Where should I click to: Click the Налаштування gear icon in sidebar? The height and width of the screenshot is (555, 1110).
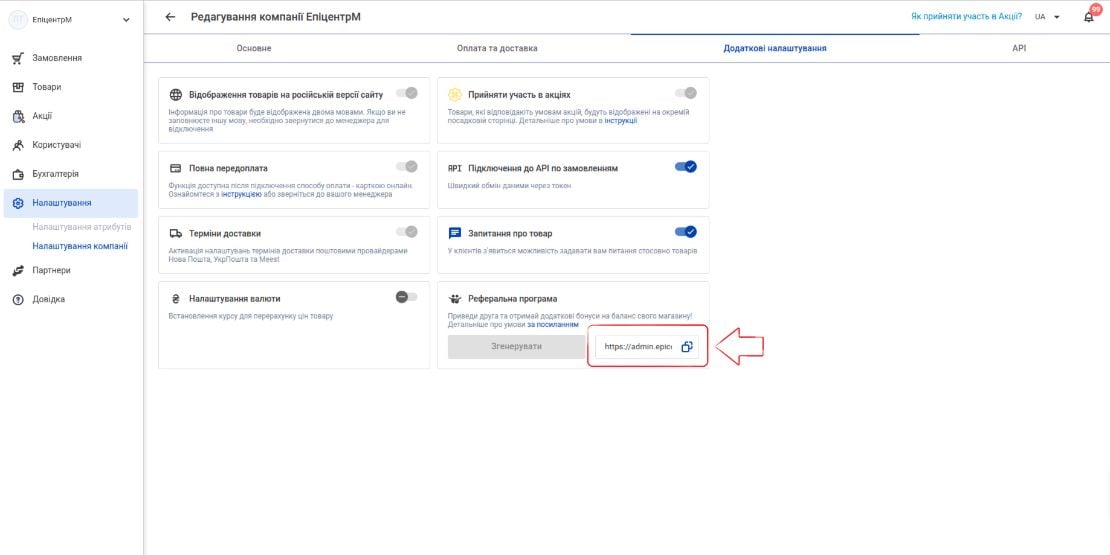[x=18, y=203]
